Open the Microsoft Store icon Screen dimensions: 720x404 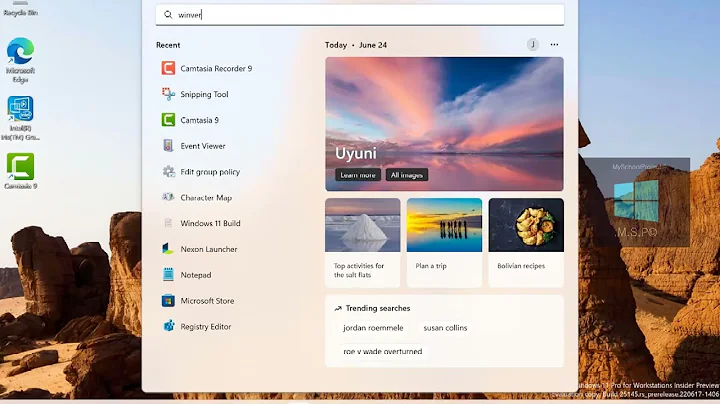[x=168, y=301]
